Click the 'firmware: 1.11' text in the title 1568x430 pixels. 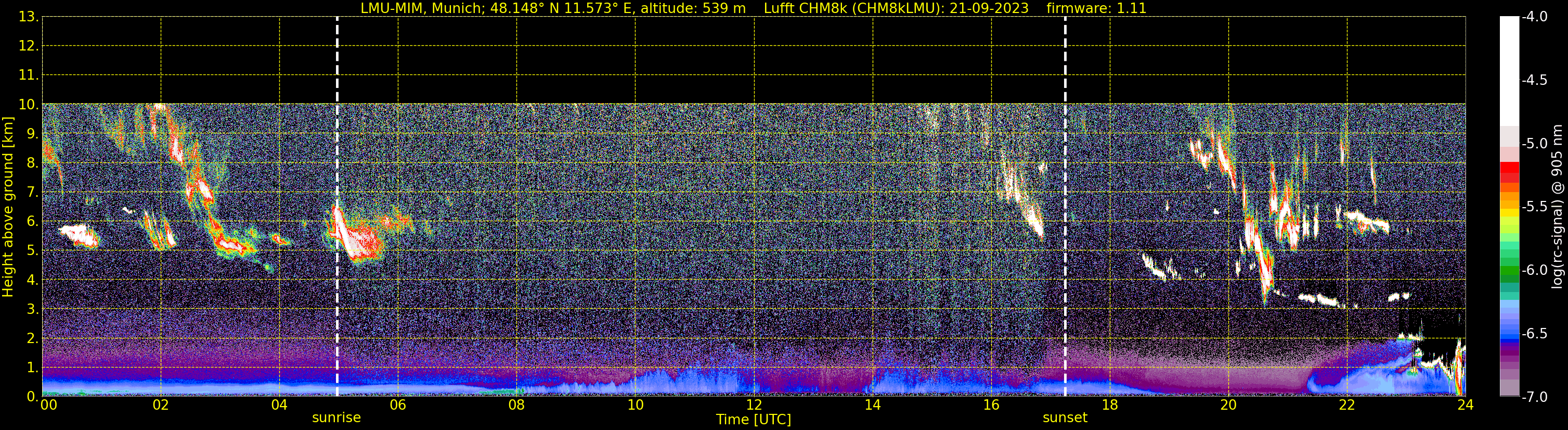coord(1096,8)
